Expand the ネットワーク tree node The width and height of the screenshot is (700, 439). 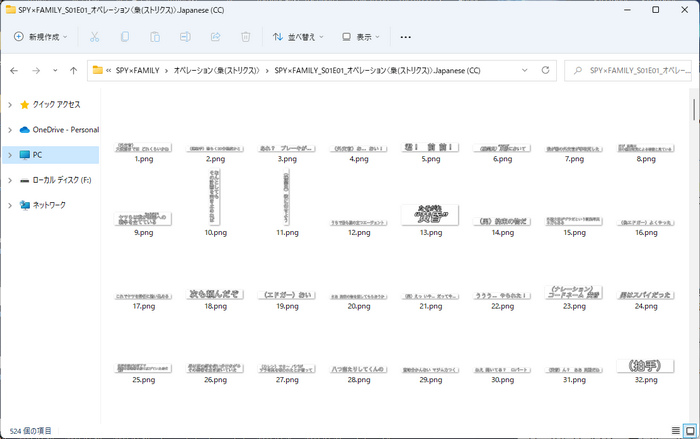click(x=10, y=205)
